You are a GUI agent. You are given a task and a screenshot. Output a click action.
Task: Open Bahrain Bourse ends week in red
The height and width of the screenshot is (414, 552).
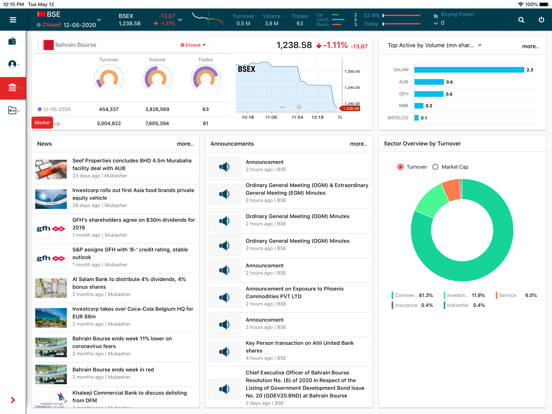point(113,370)
